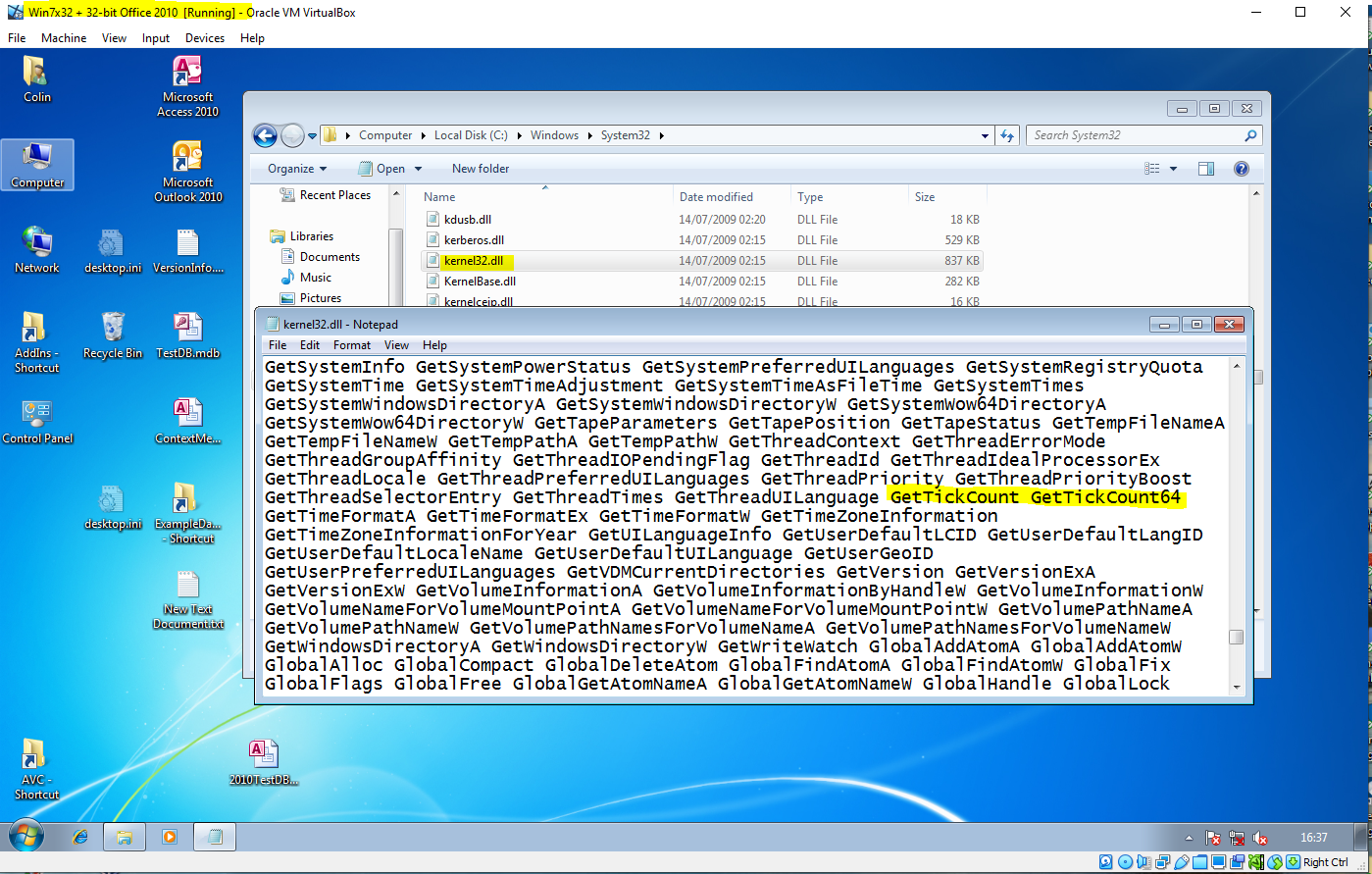Open the Microsoft Access 2010 desktop icon
Screen dimensions: 1372x874
click(187, 86)
